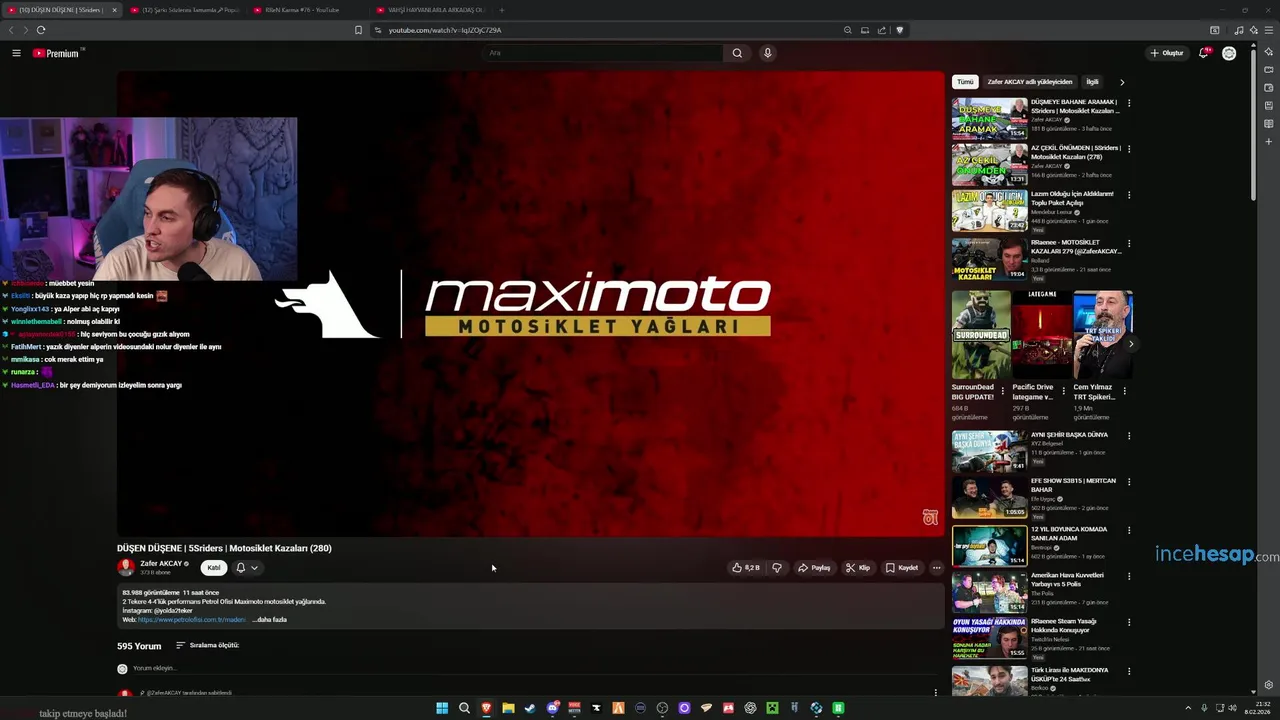Expand the description with '...daha fazla'
The image size is (1280, 720).
pos(270,620)
